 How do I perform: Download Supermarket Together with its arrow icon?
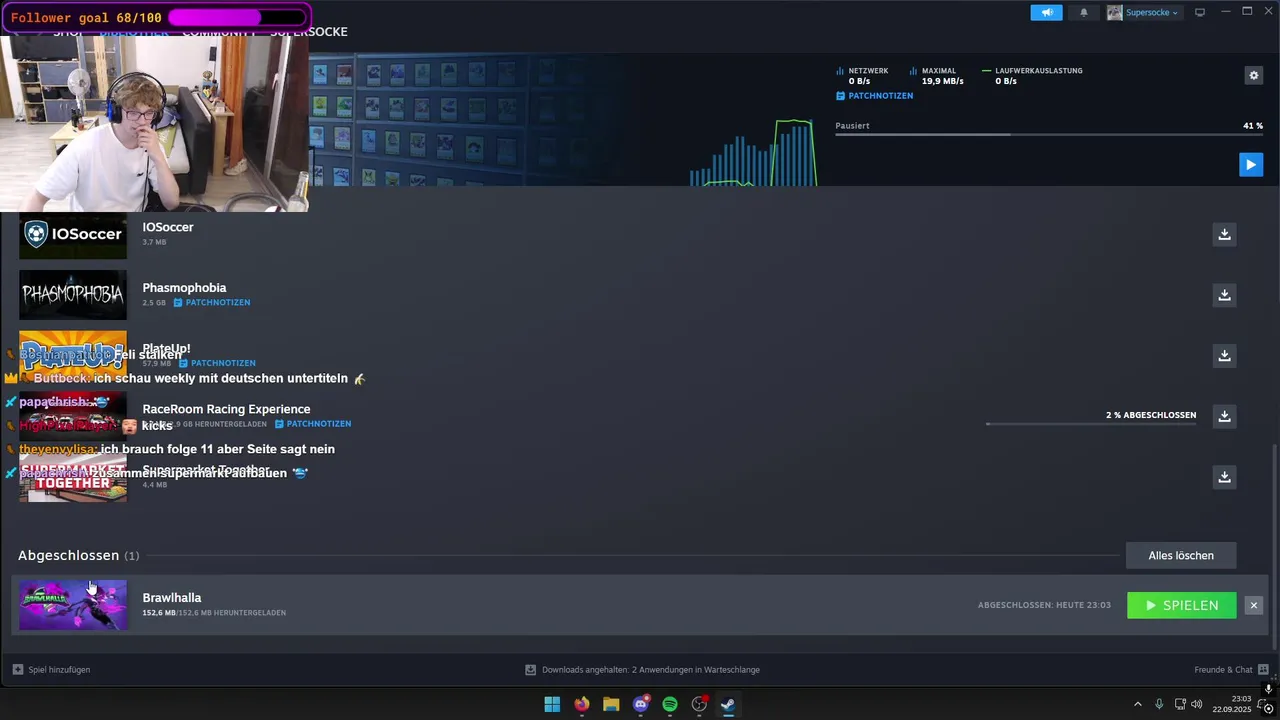click(1224, 477)
